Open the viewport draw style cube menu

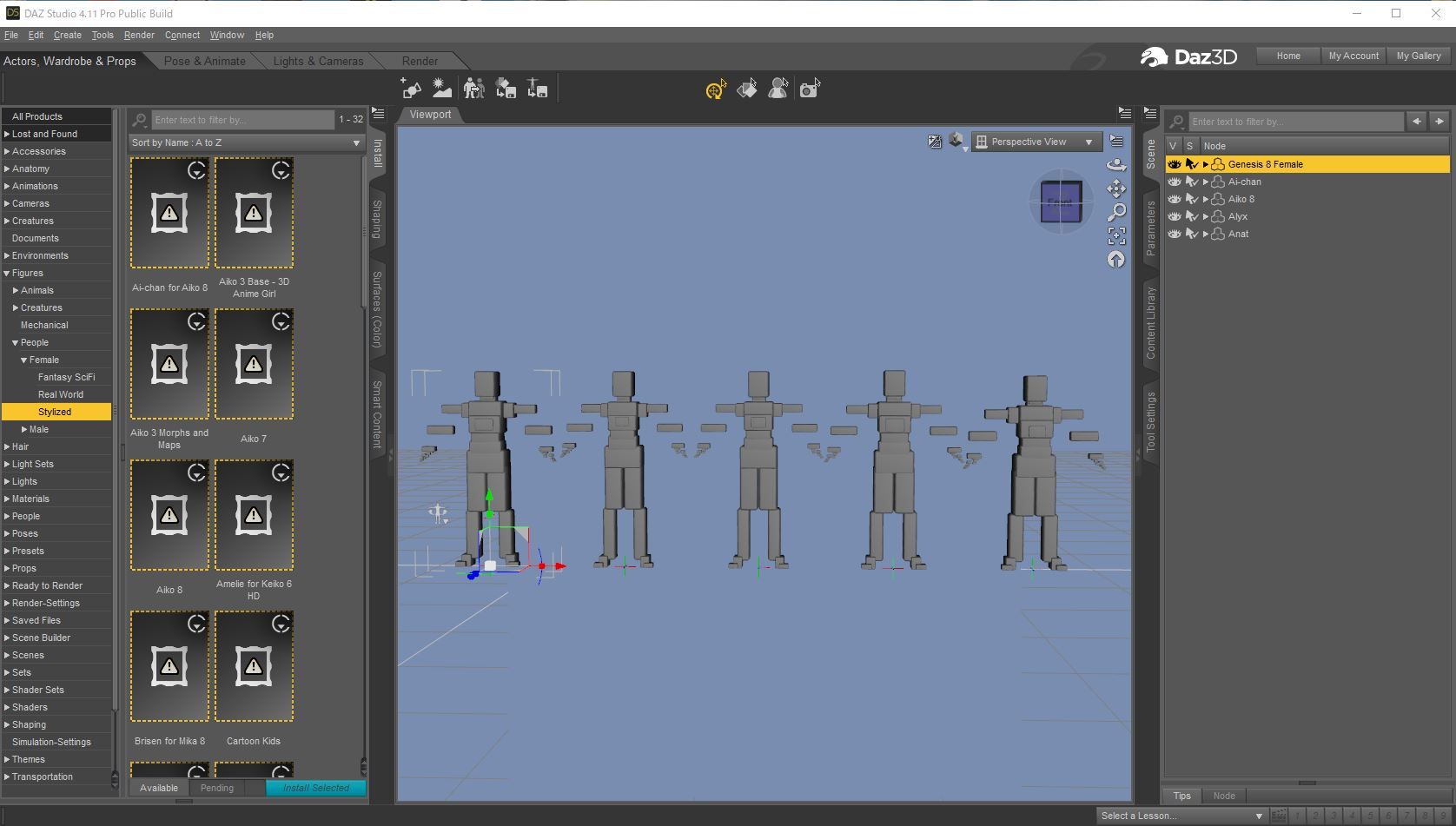point(956,142)
